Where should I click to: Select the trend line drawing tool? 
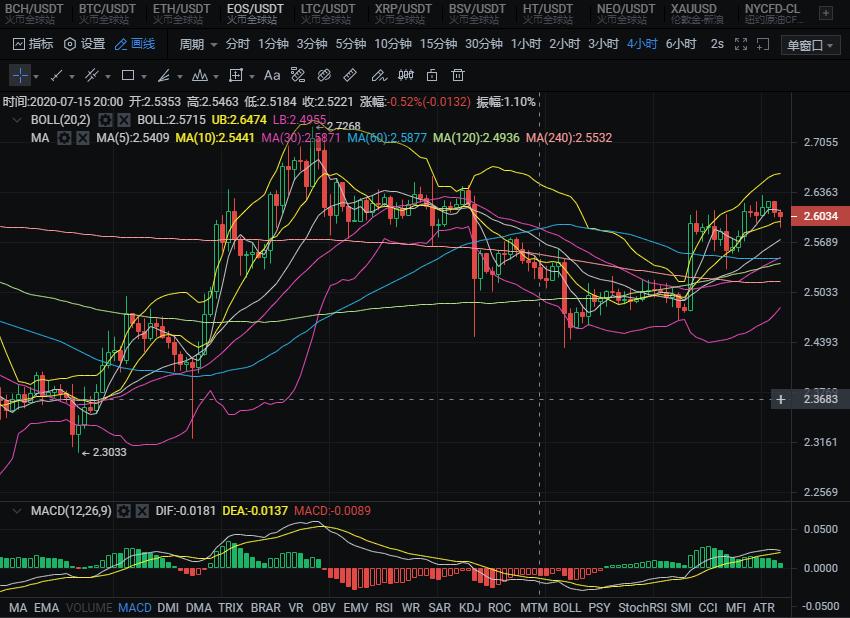tap(56, 75)
